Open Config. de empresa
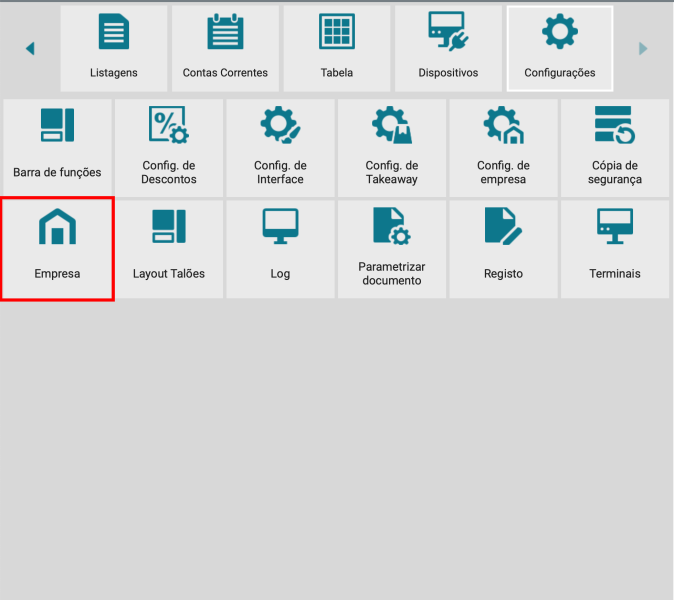Viewport: 674px width, 600px height. (x=503, y=148)
